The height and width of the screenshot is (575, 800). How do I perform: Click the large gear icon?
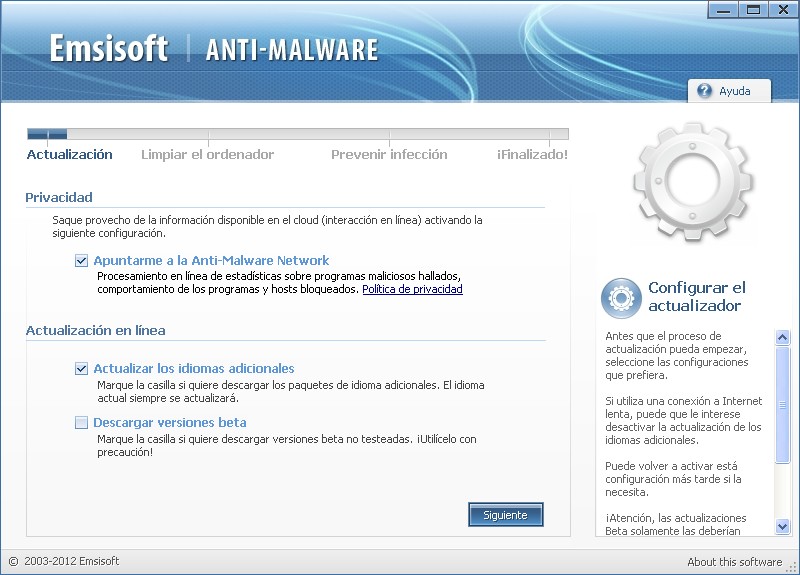coord(692,181)
